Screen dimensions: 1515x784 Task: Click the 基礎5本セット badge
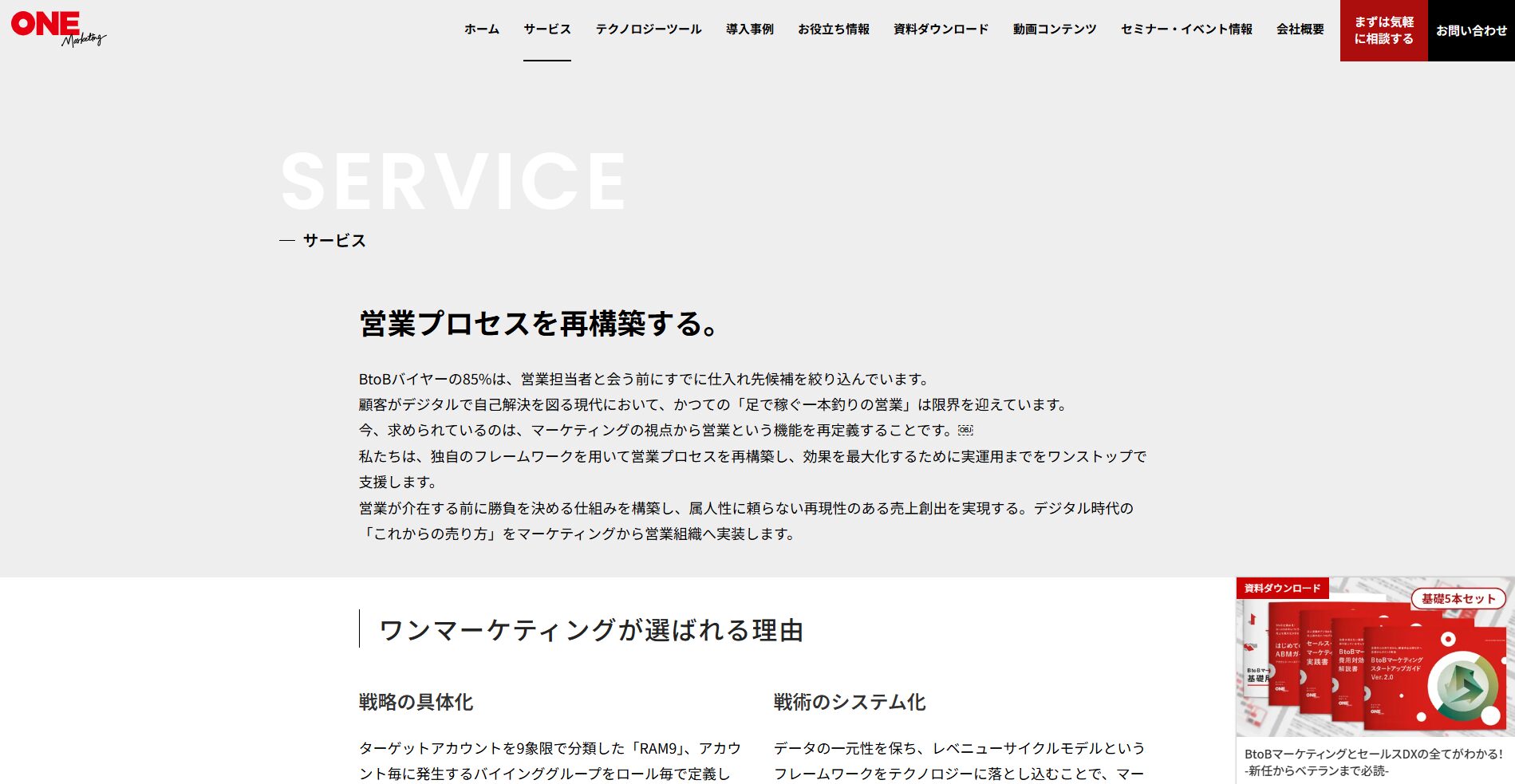(x=1458, y=599)
